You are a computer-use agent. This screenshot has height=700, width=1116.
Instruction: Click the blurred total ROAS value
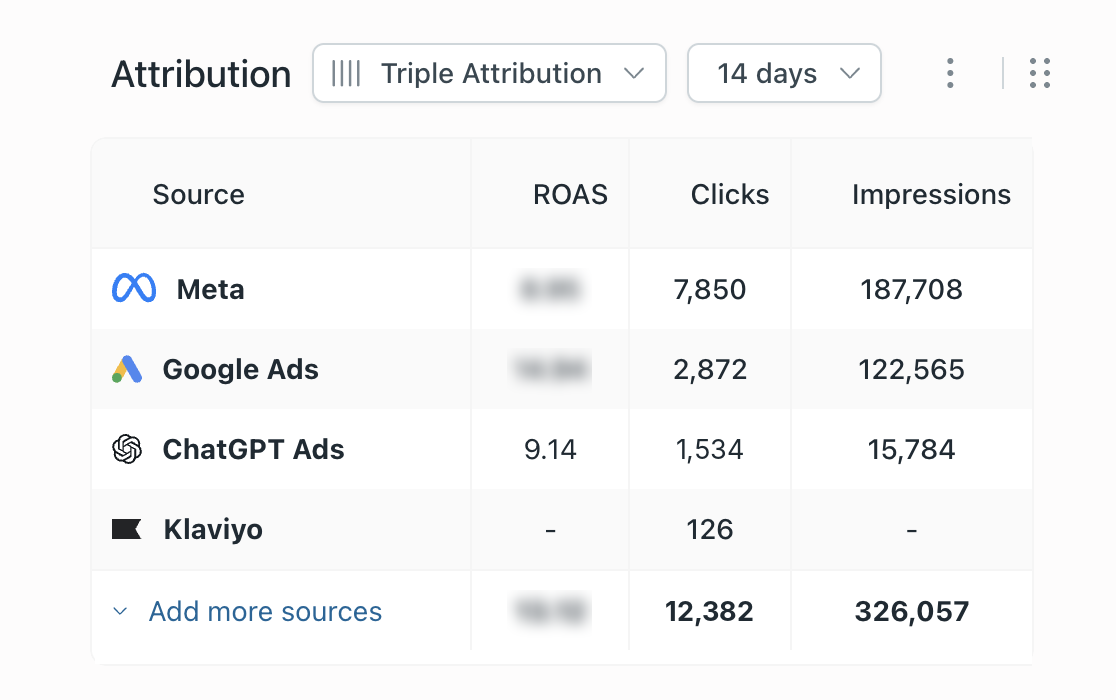[550, 611]
